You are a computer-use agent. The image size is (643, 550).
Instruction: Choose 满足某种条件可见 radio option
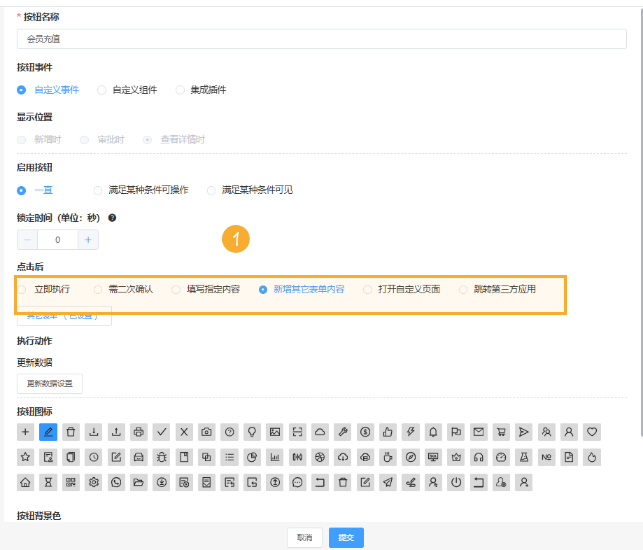[212, 190]
